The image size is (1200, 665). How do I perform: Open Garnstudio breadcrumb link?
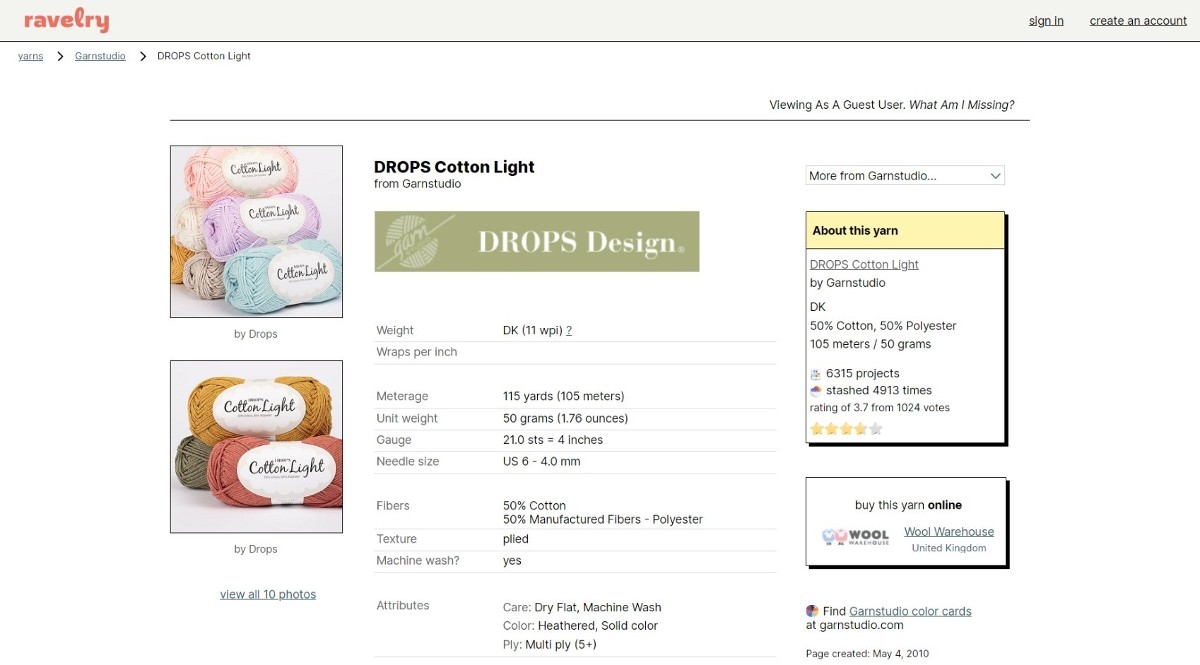[x=100, y=56]
